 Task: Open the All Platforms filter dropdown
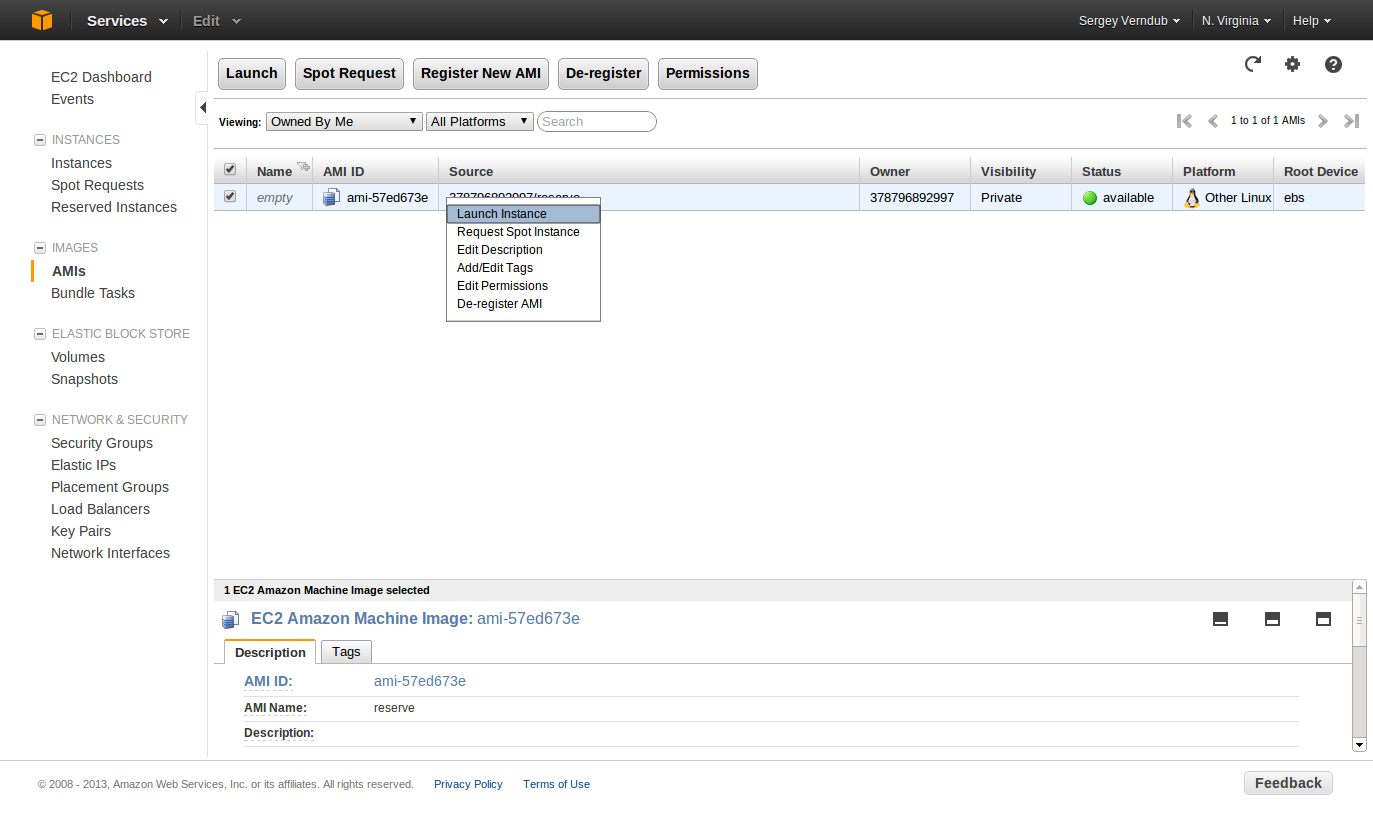[x=480, y=121]
